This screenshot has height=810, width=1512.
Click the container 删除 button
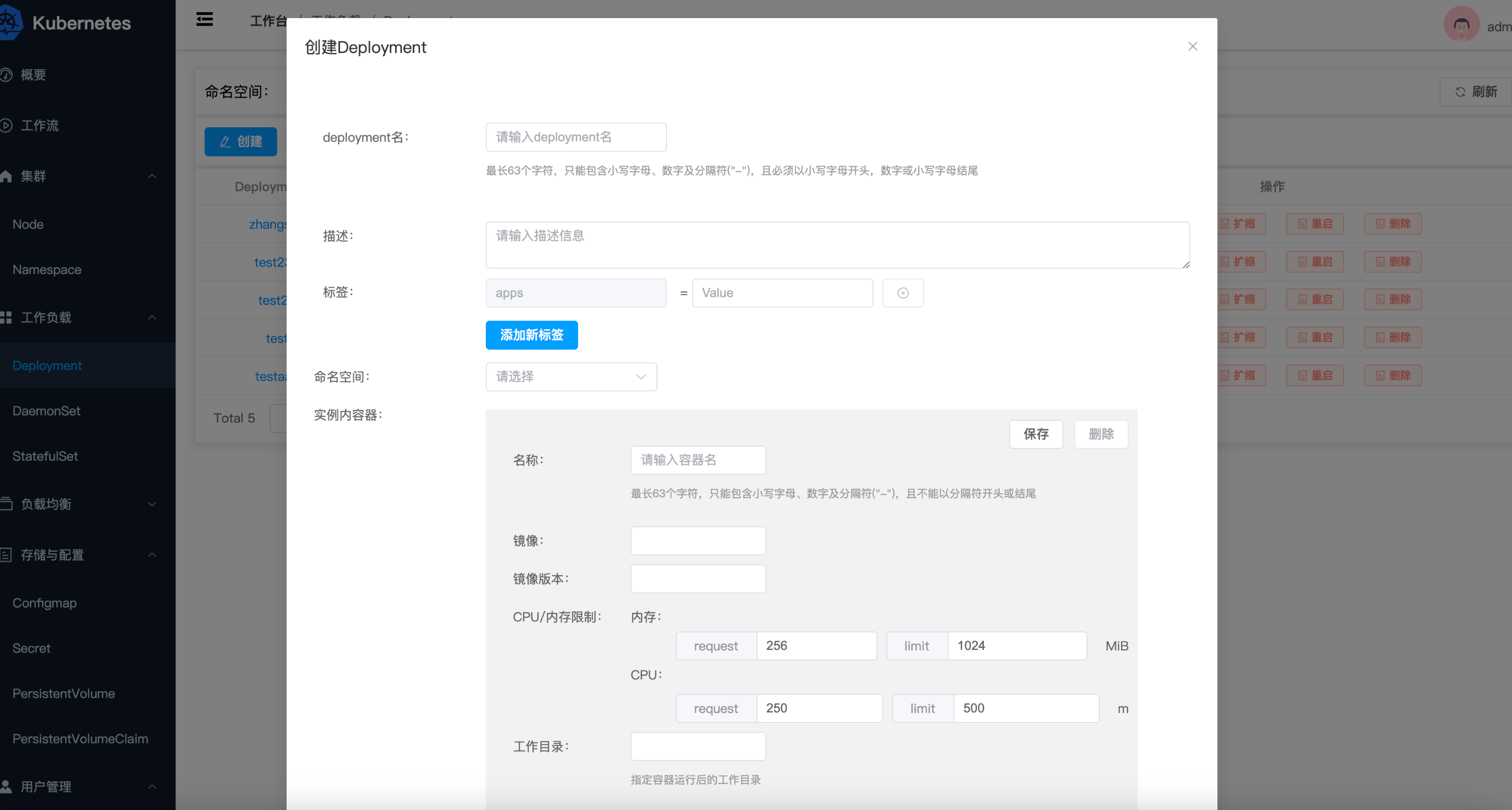click(x=1101, y=434)
